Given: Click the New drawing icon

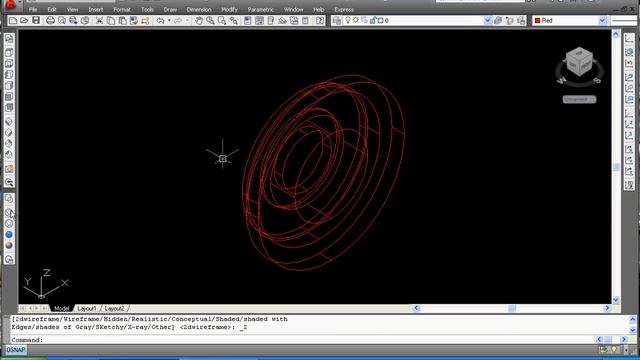Looking at the screenshot, I should coord(13,20).
